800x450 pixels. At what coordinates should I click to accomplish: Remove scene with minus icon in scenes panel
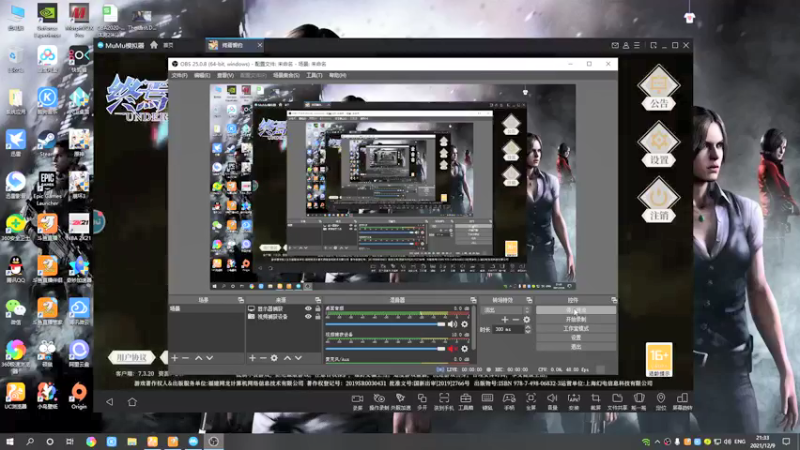[186, 358]
